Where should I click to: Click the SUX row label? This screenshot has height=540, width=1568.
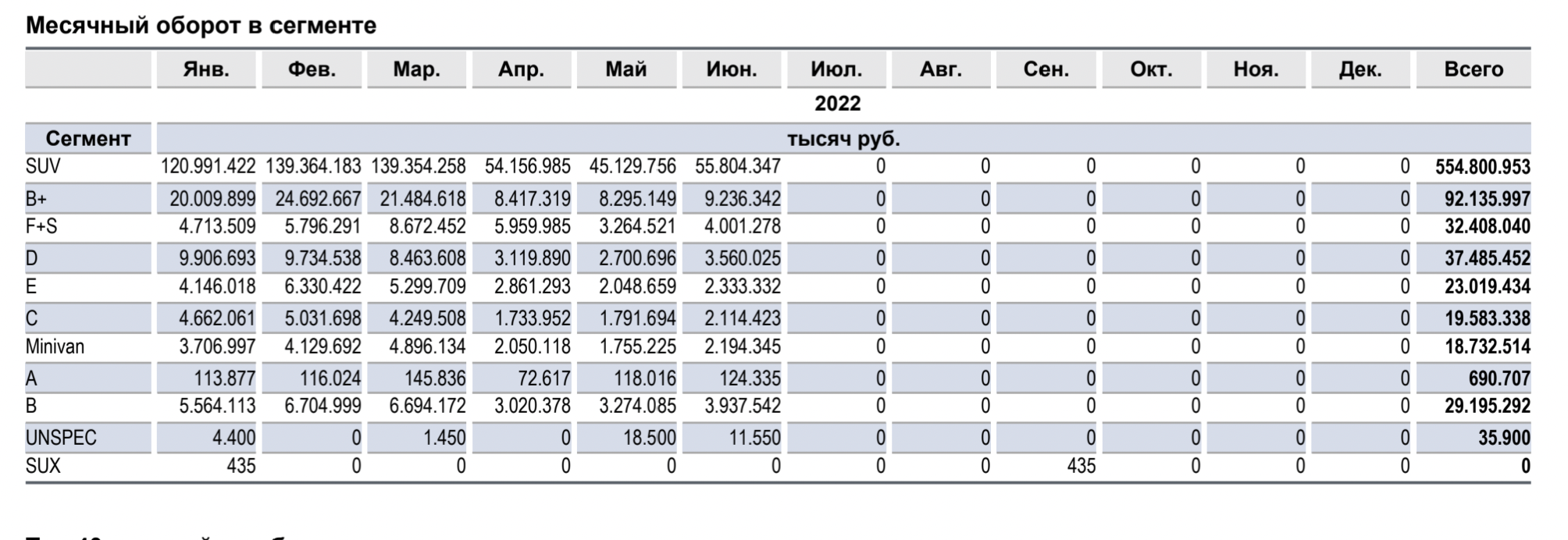pos(43,466)
